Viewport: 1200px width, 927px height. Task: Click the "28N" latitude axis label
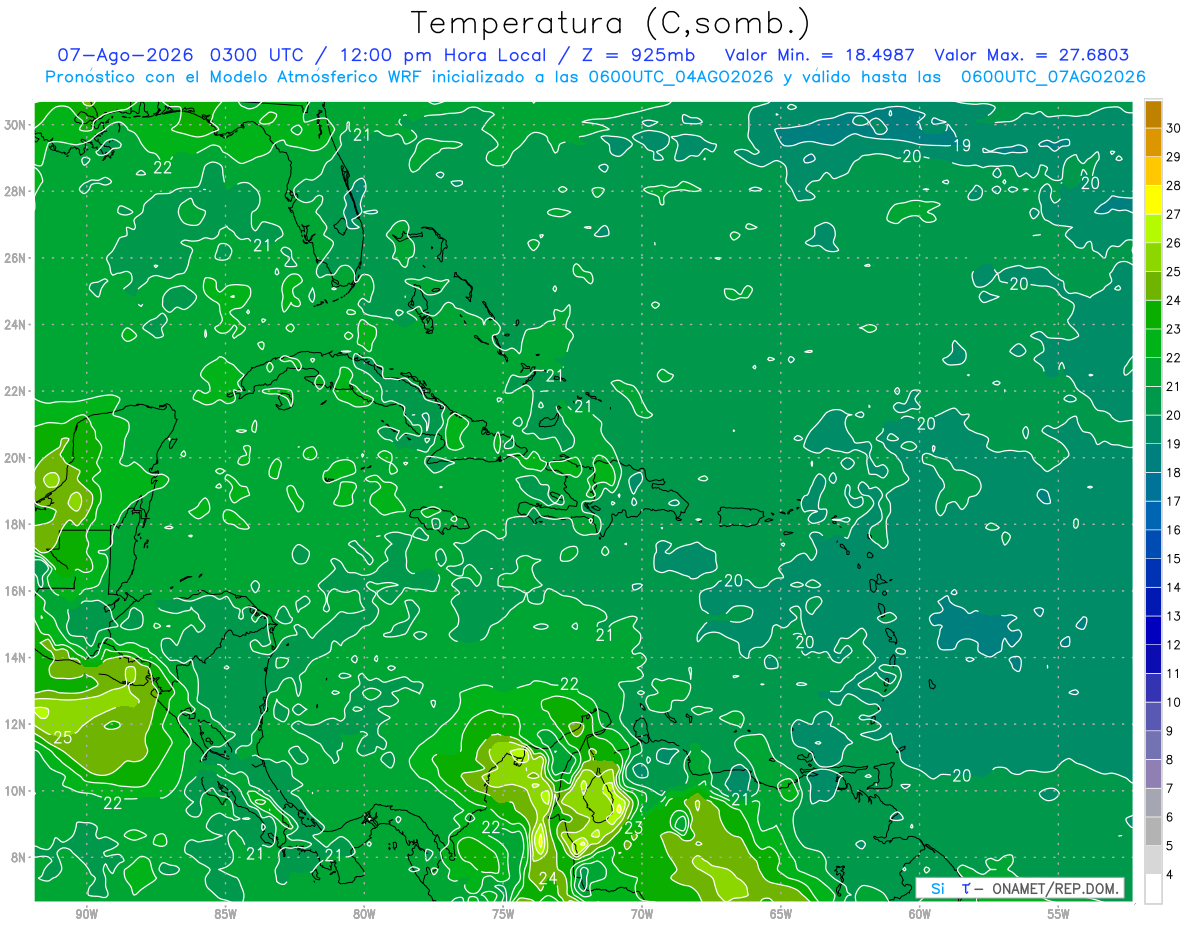coord(16,191)
